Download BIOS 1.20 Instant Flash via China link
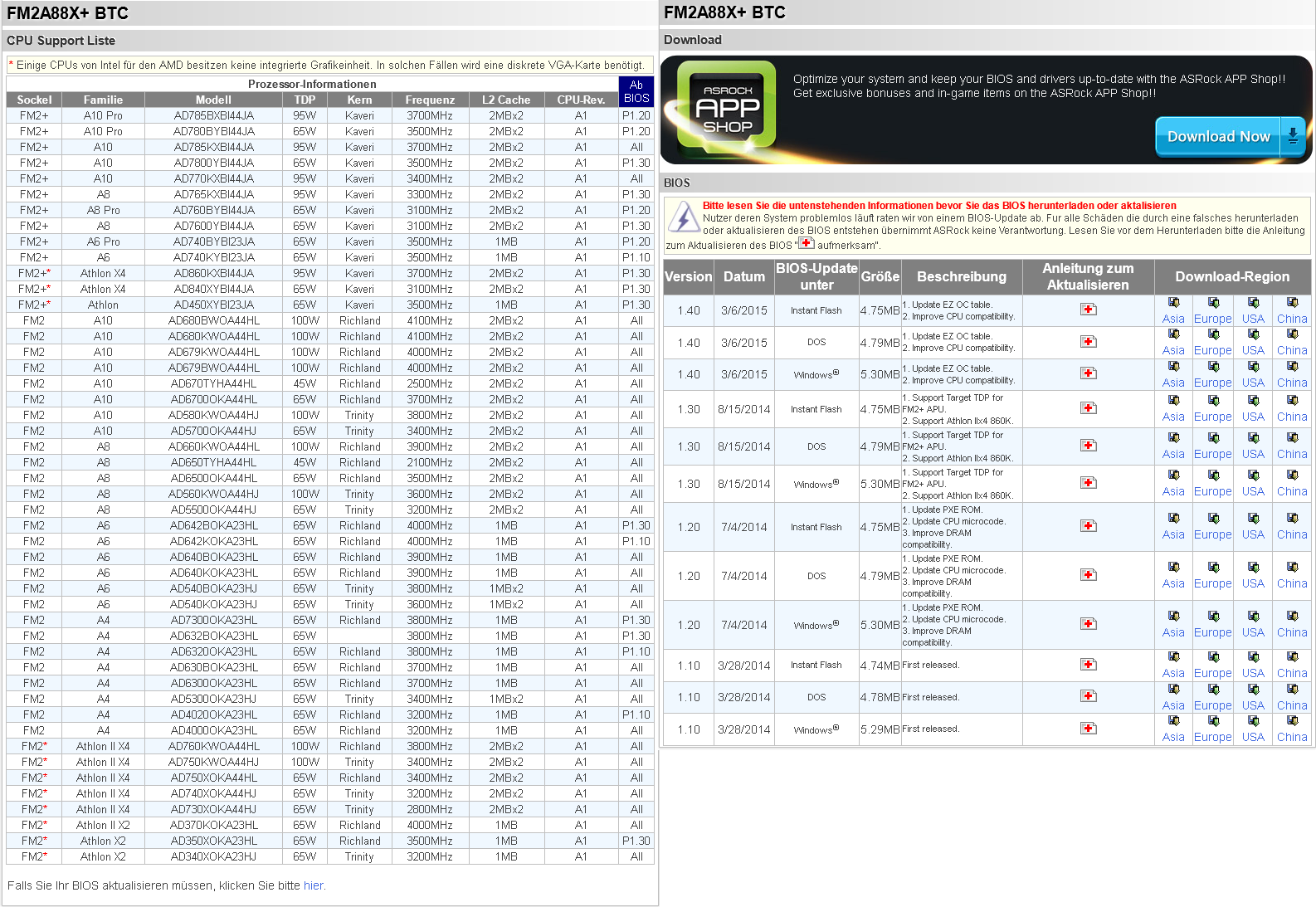This screenshot has width=1316, height=907. 1292,535
